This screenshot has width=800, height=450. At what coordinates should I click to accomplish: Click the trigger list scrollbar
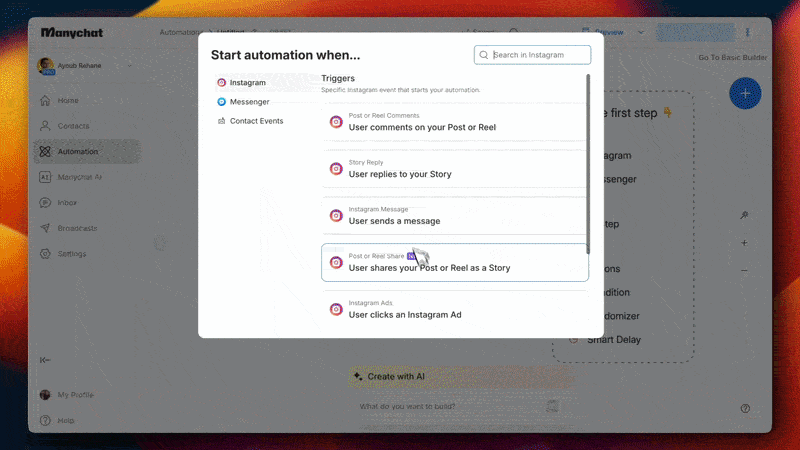(x=588, y=163)
